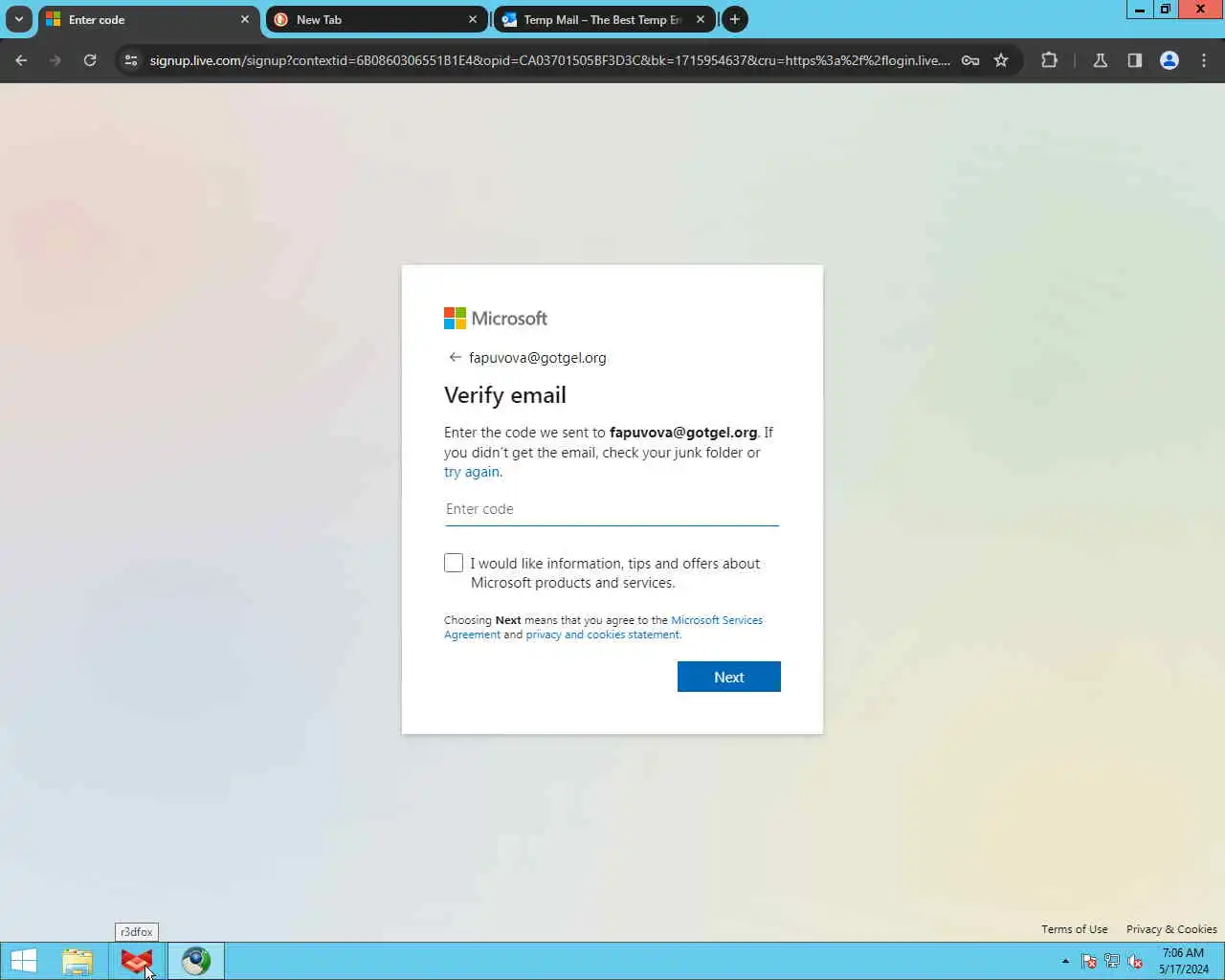Screen dimensions: 1225x980
Task: Open a new browser tab with plus button
Action: [x=735, y=19]
